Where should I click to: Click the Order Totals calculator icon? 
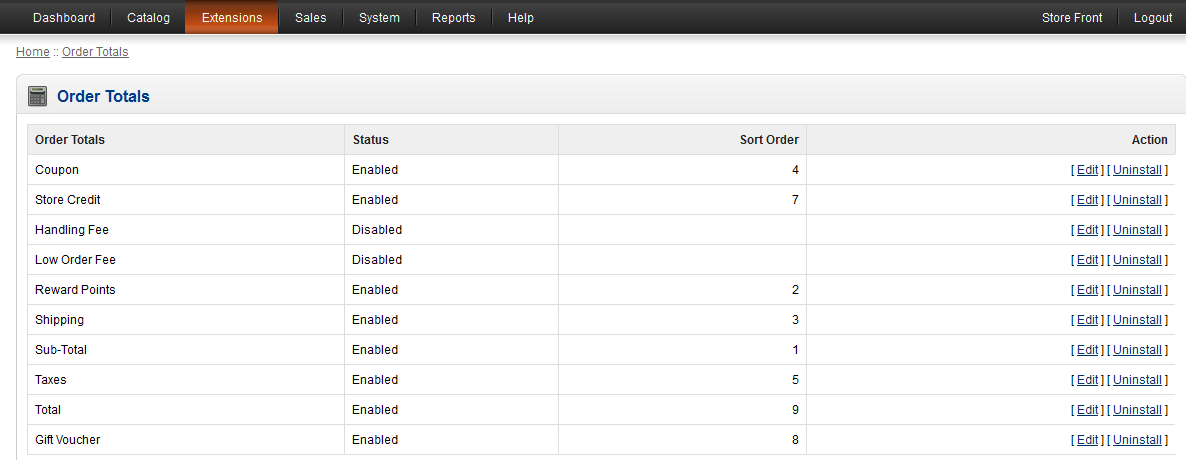[38, 97]
